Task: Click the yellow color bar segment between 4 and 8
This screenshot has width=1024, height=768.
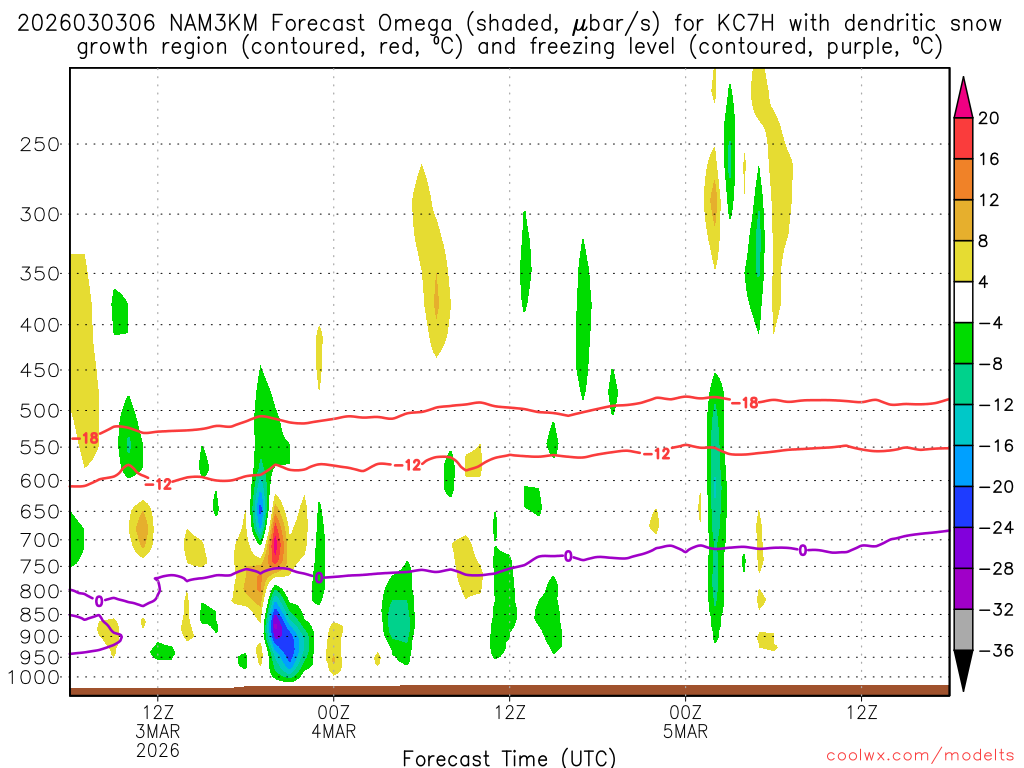Action: coord(963,262)
